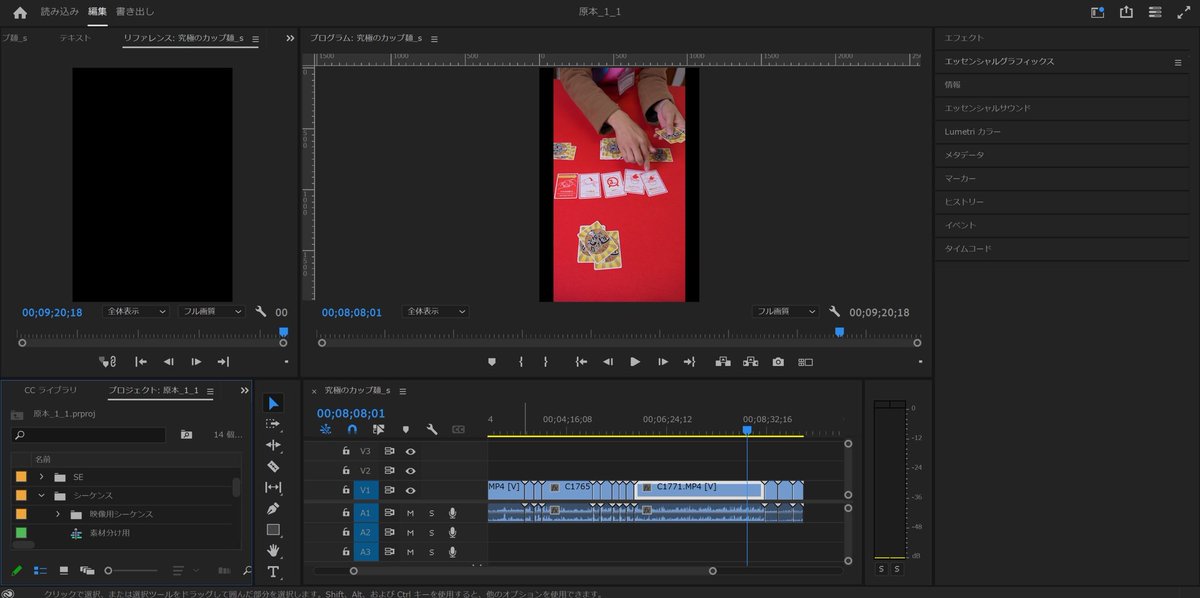Screen dimensions: 1200x598
Task: Open Program monitor settings wrench
Action: click(x=834, y=312)
